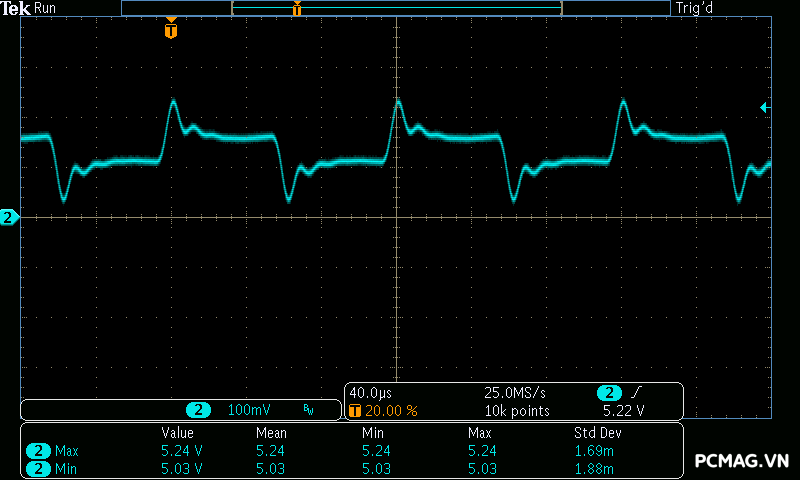Click the waveform record overview bar
Viewport: 800px width, 480px height.
tap(396, 9)
